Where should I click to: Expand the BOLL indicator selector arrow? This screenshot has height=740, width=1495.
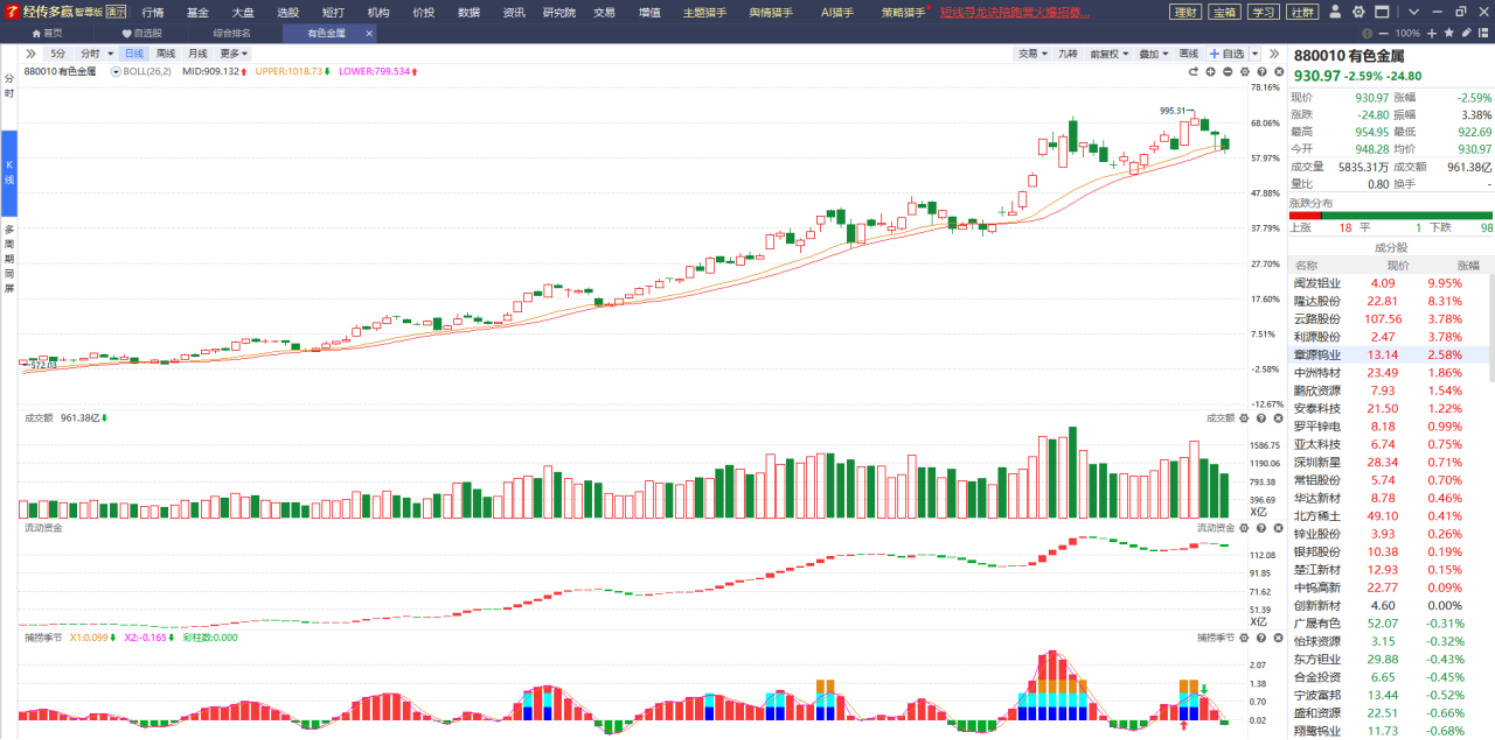[116, 72]
